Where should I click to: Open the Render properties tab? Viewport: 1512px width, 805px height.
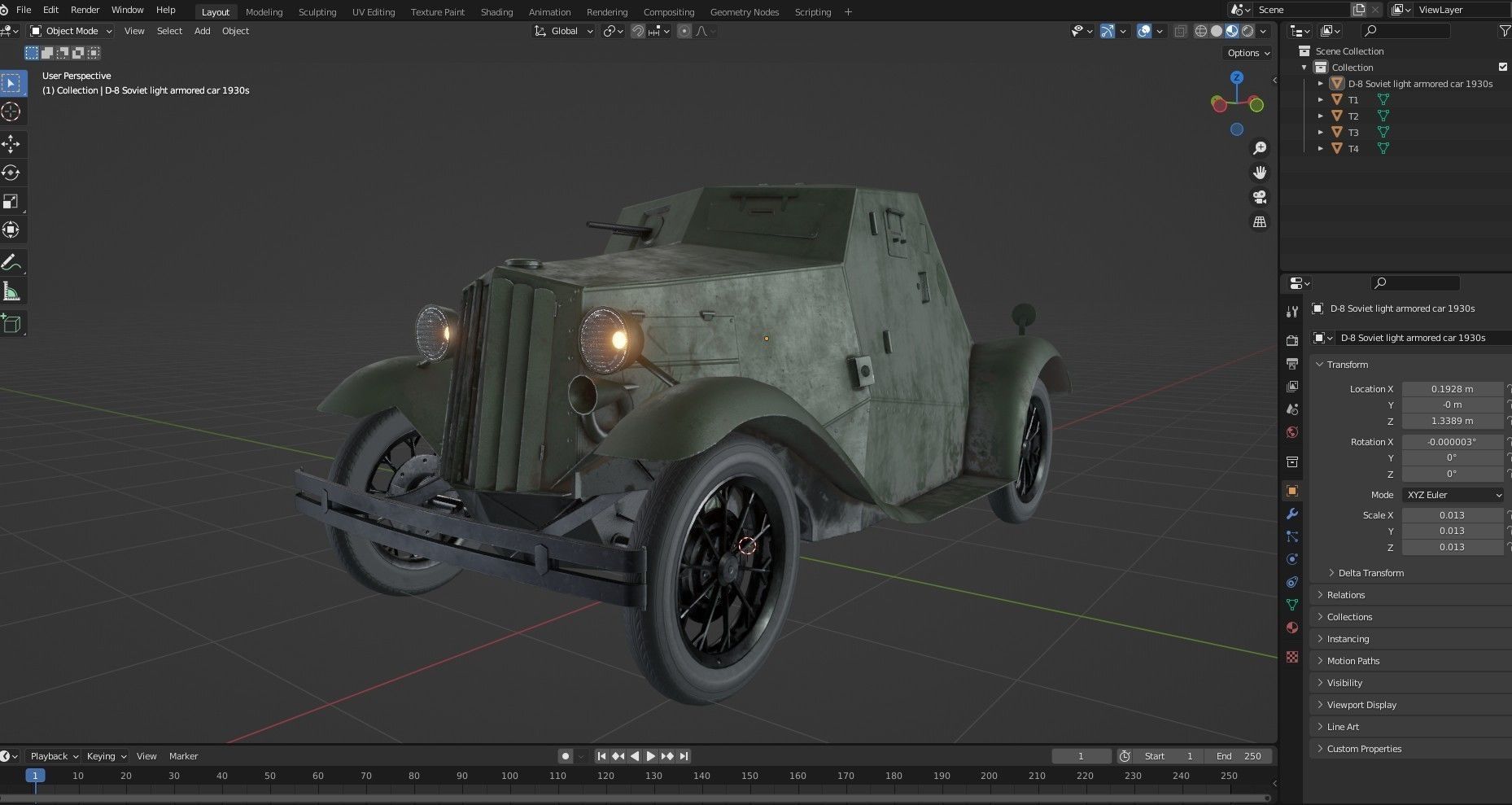coord(1292,340)
